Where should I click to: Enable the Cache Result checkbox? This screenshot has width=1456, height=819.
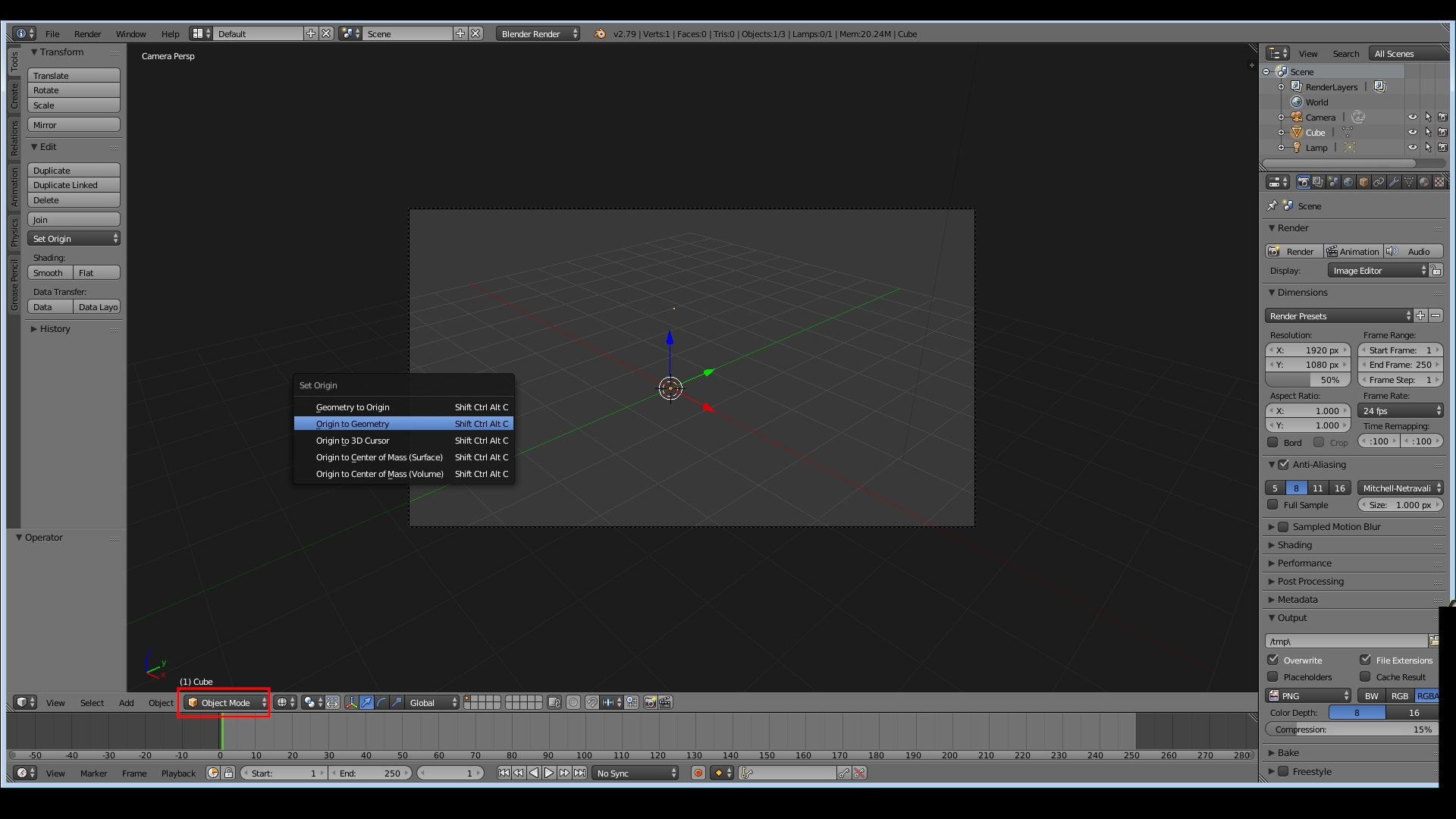(1365, 676)
